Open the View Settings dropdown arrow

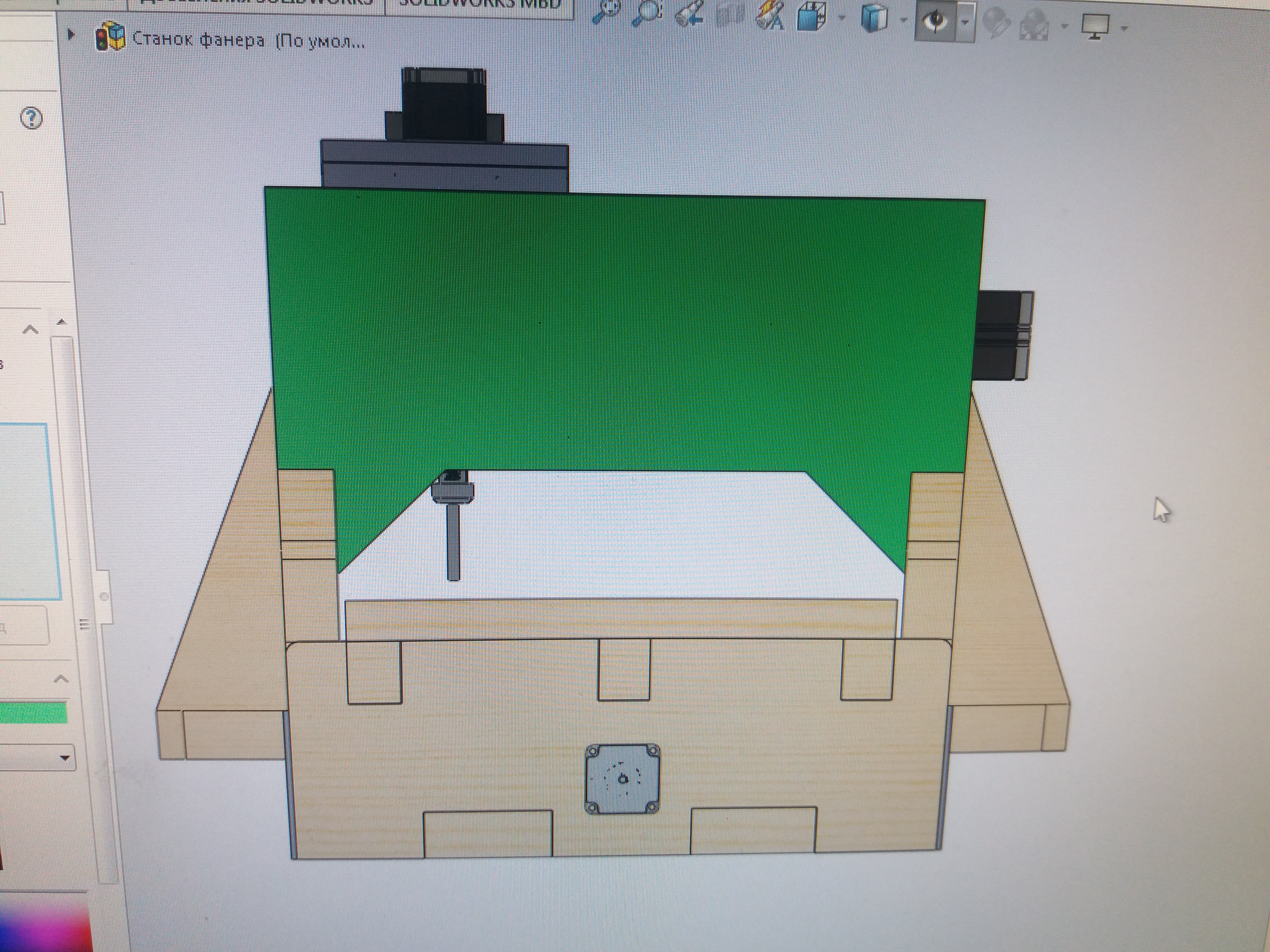[1124, 28]
